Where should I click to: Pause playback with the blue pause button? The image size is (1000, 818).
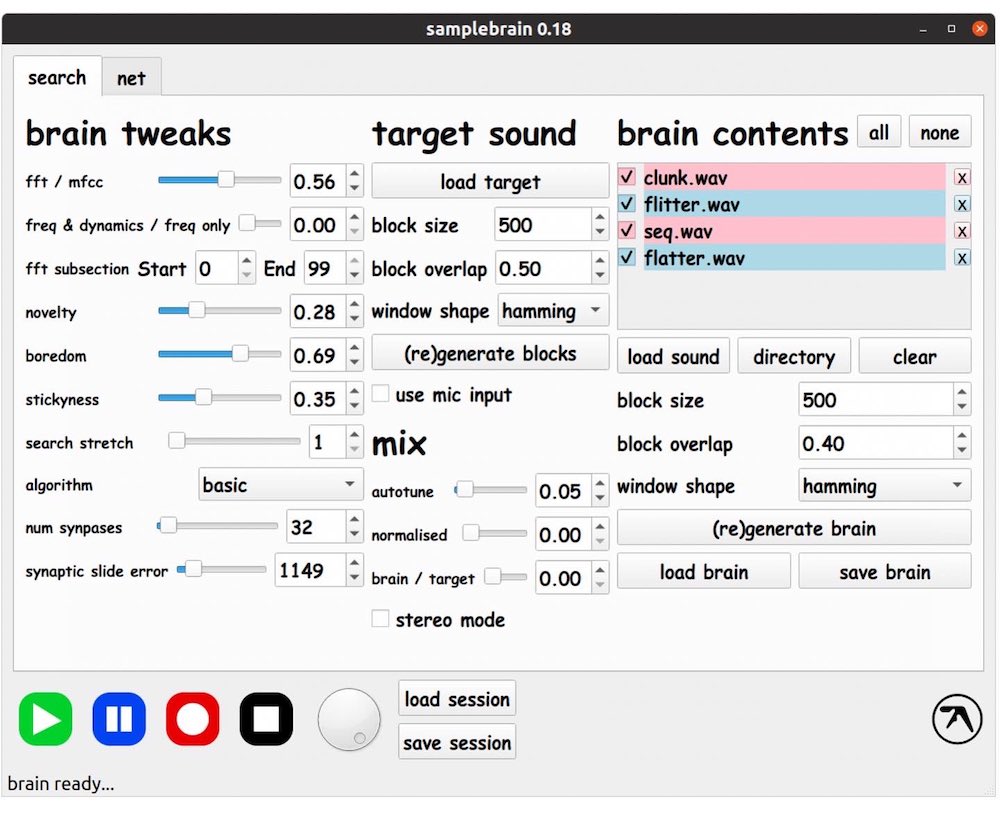119,719
